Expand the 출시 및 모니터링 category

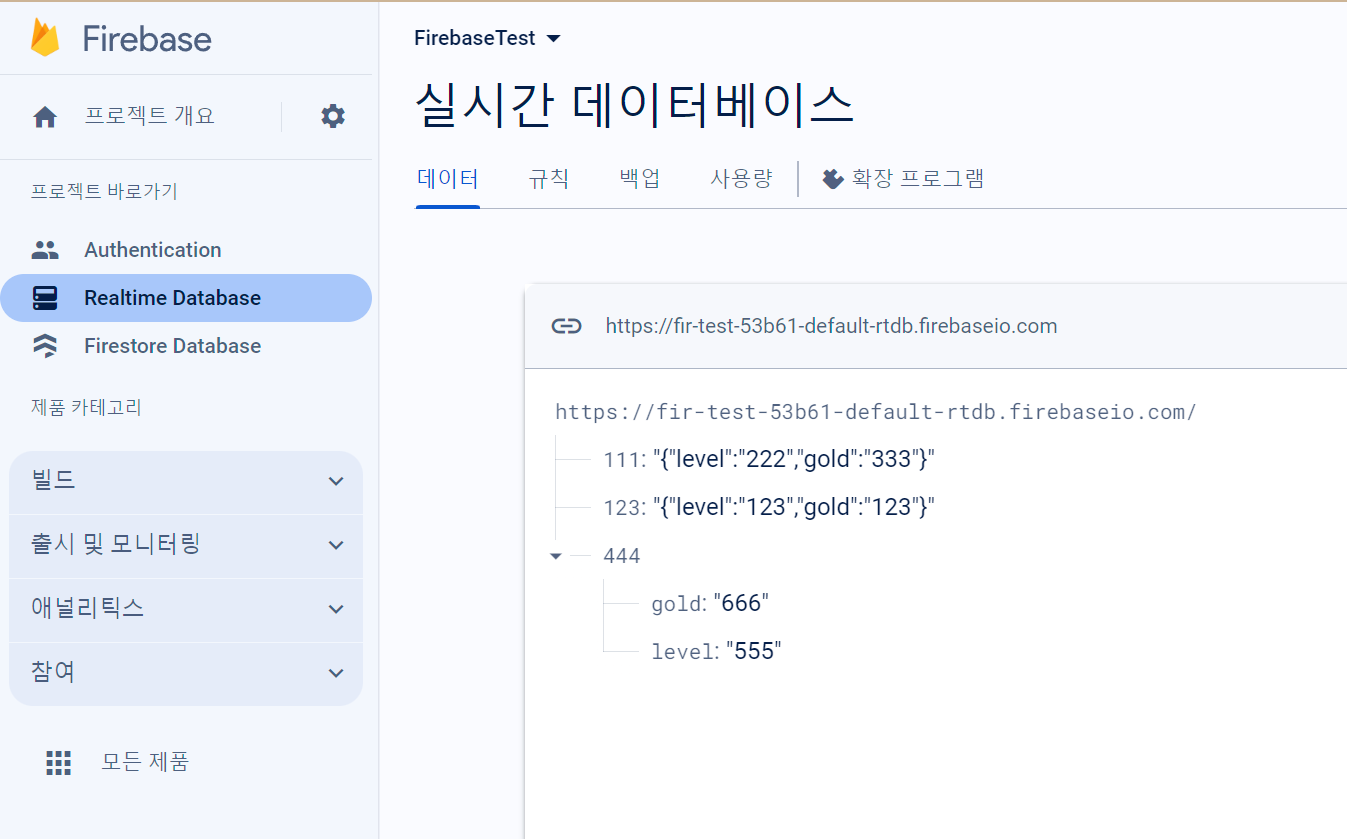point(186,545)
